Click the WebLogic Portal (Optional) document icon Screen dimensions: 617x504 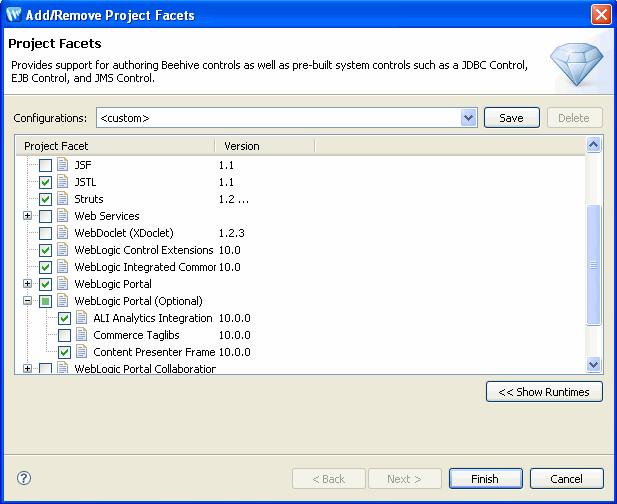[x=62, y=300]
